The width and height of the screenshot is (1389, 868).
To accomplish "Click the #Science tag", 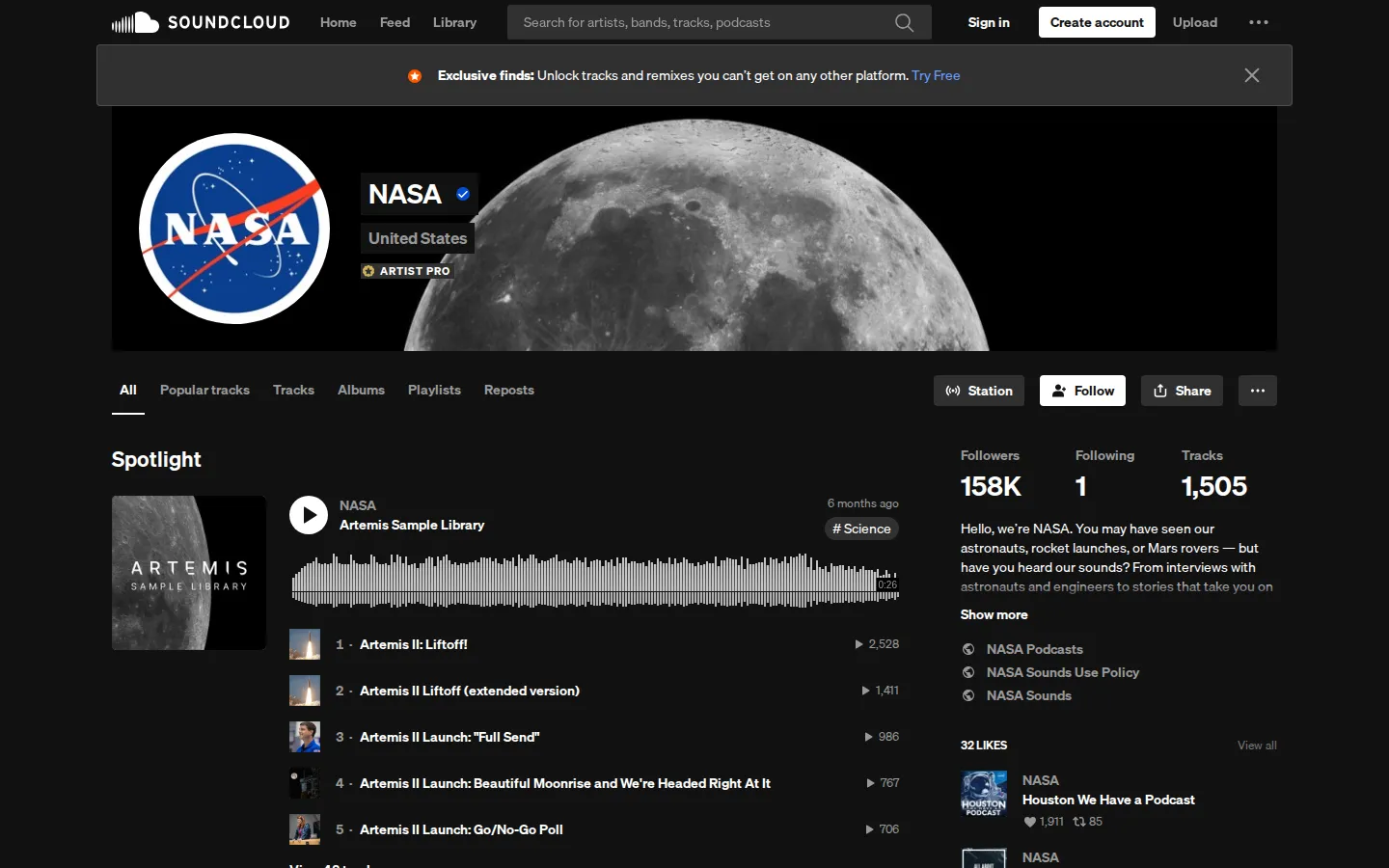I will (x=861, y=529).
